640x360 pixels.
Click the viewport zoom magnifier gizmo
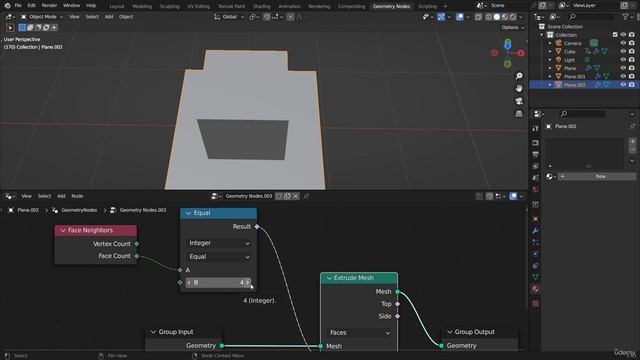(519, 76)
